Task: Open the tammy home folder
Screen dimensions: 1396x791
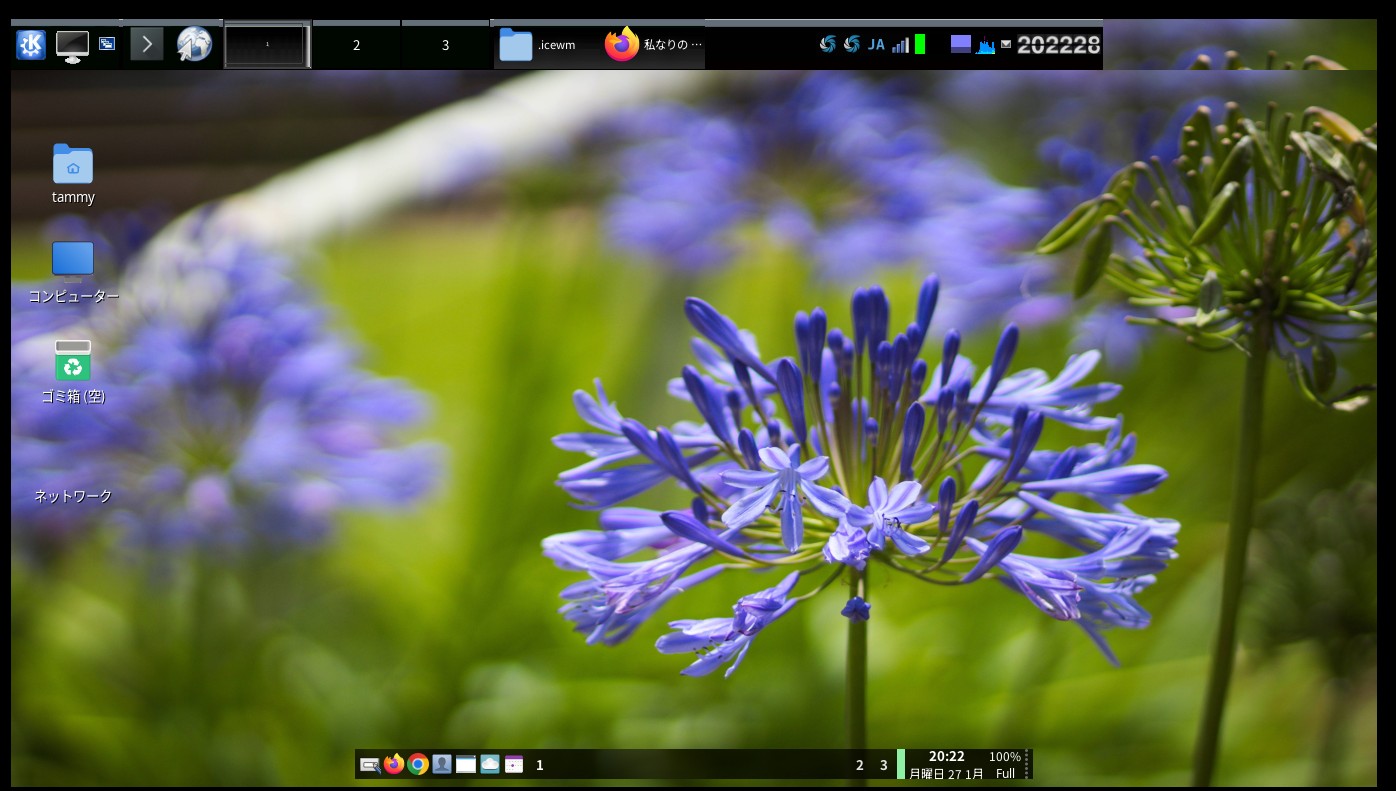Action: [x=73, y=165]
